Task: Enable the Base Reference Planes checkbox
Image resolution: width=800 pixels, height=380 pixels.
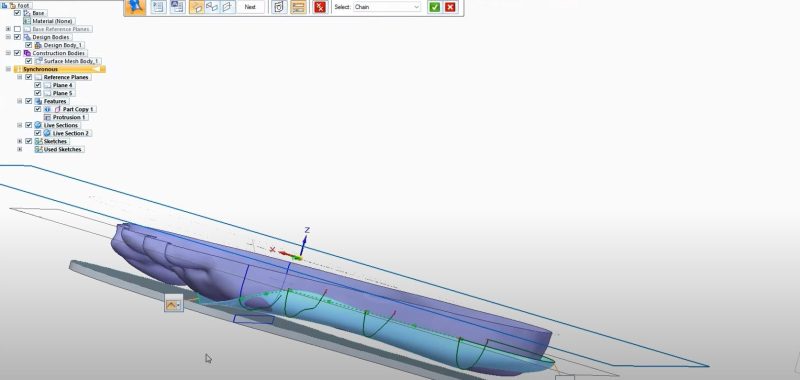Action: pos(17,29)
